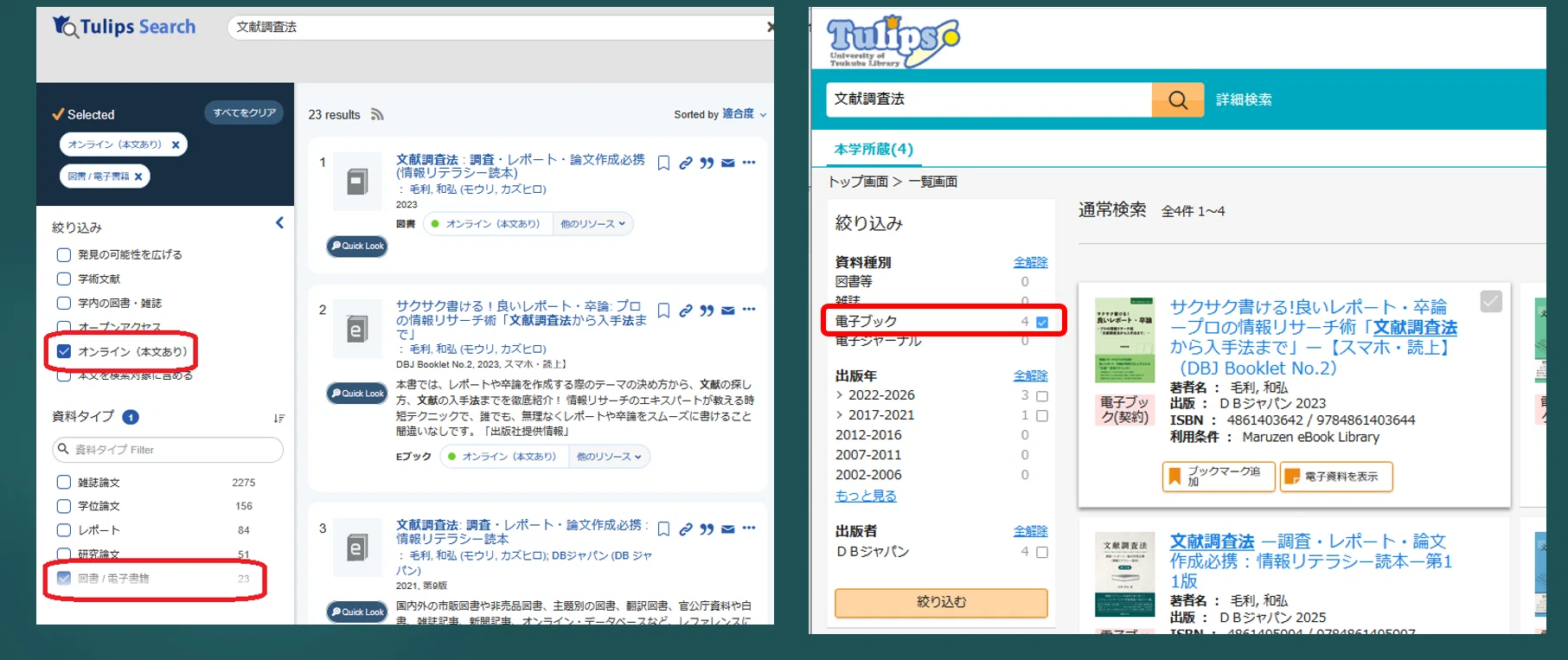
Task: Expand the 2022-2026 year range
Action: coord(839,395)
